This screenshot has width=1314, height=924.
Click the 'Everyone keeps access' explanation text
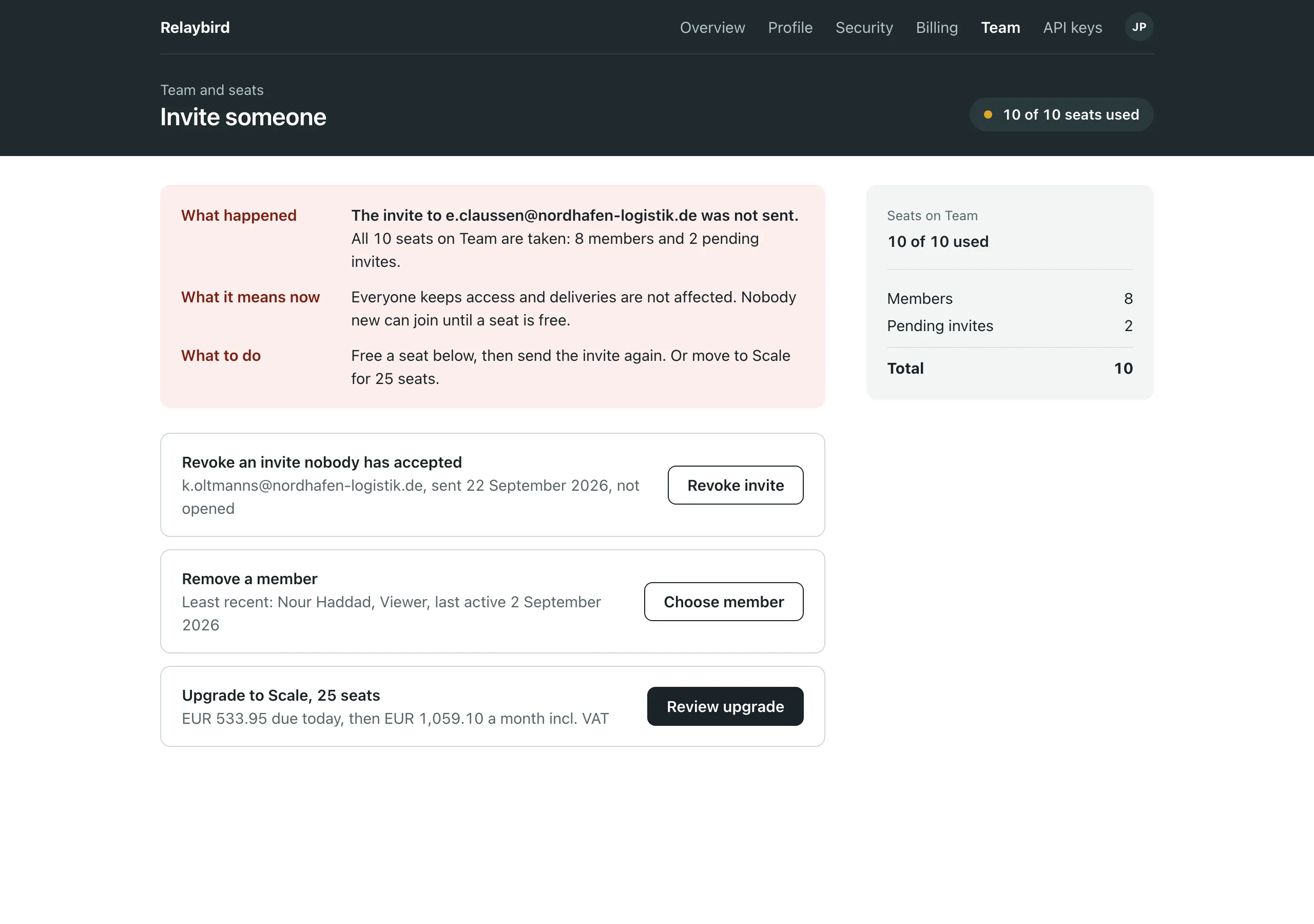click(573, 309)
